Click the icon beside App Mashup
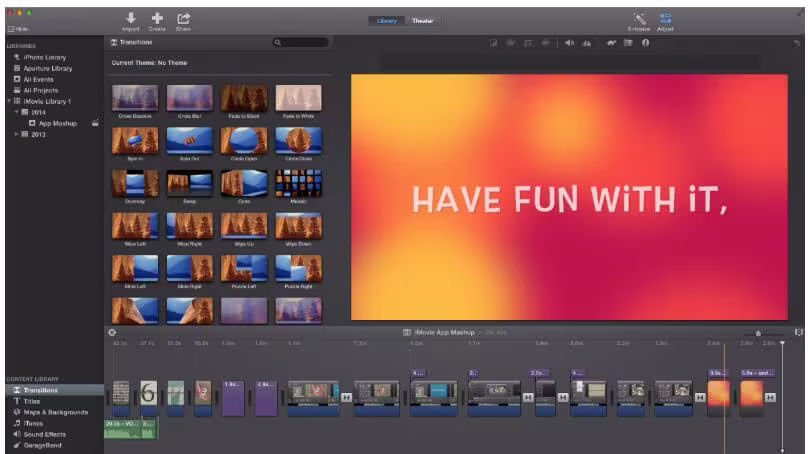Image resolution: width=808 pixels, height=454 pixels. [95, 123]
